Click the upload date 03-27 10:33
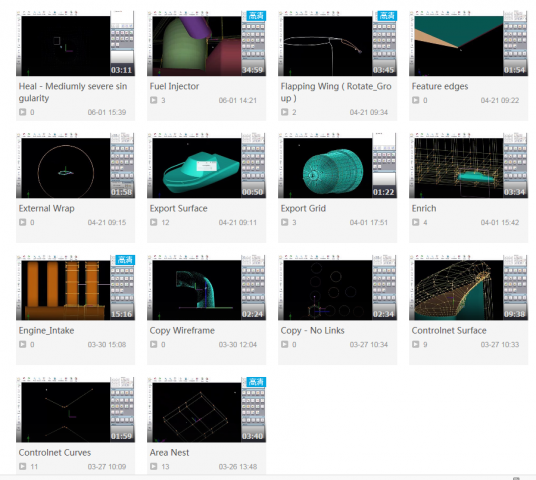 coord(500,345)
